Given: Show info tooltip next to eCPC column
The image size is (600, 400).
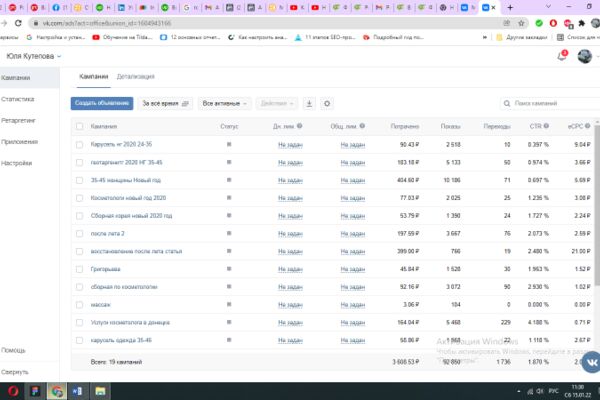Looking at the screenshot, I should coord(587,126).
